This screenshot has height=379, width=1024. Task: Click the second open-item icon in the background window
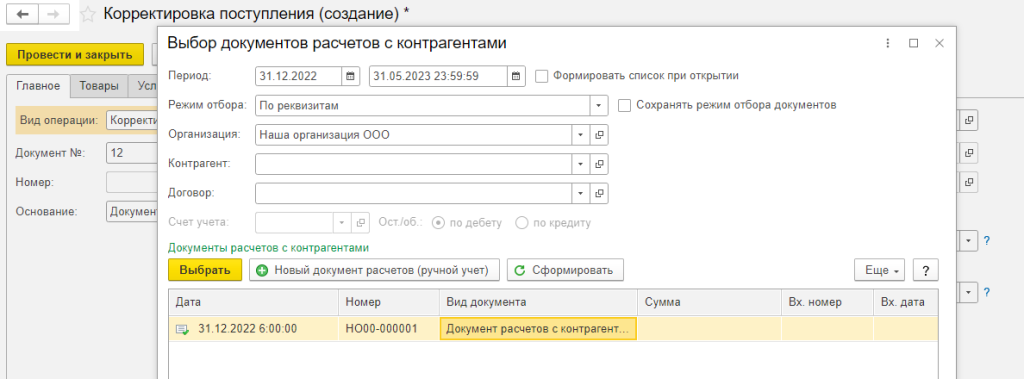[x=969, y=153]
